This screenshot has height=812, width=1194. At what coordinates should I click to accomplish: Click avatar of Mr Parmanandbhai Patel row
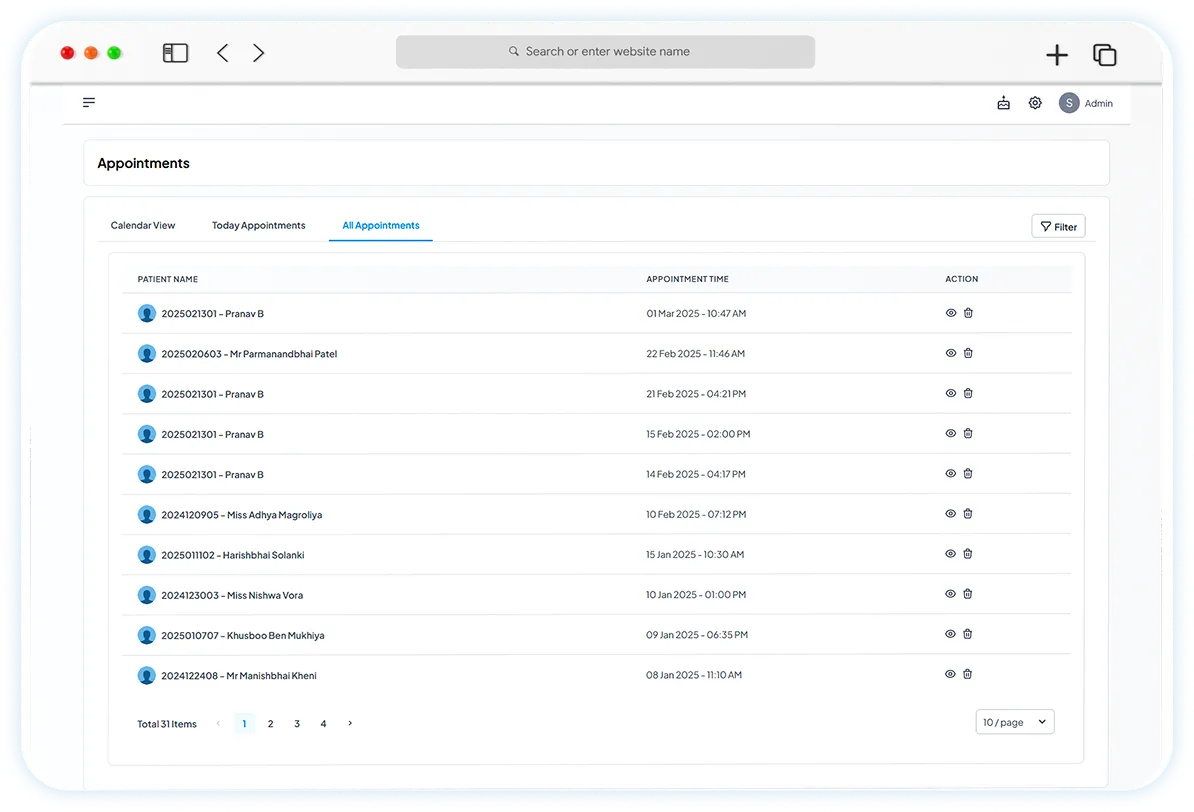pyautogui.click(x=147, y=353)
